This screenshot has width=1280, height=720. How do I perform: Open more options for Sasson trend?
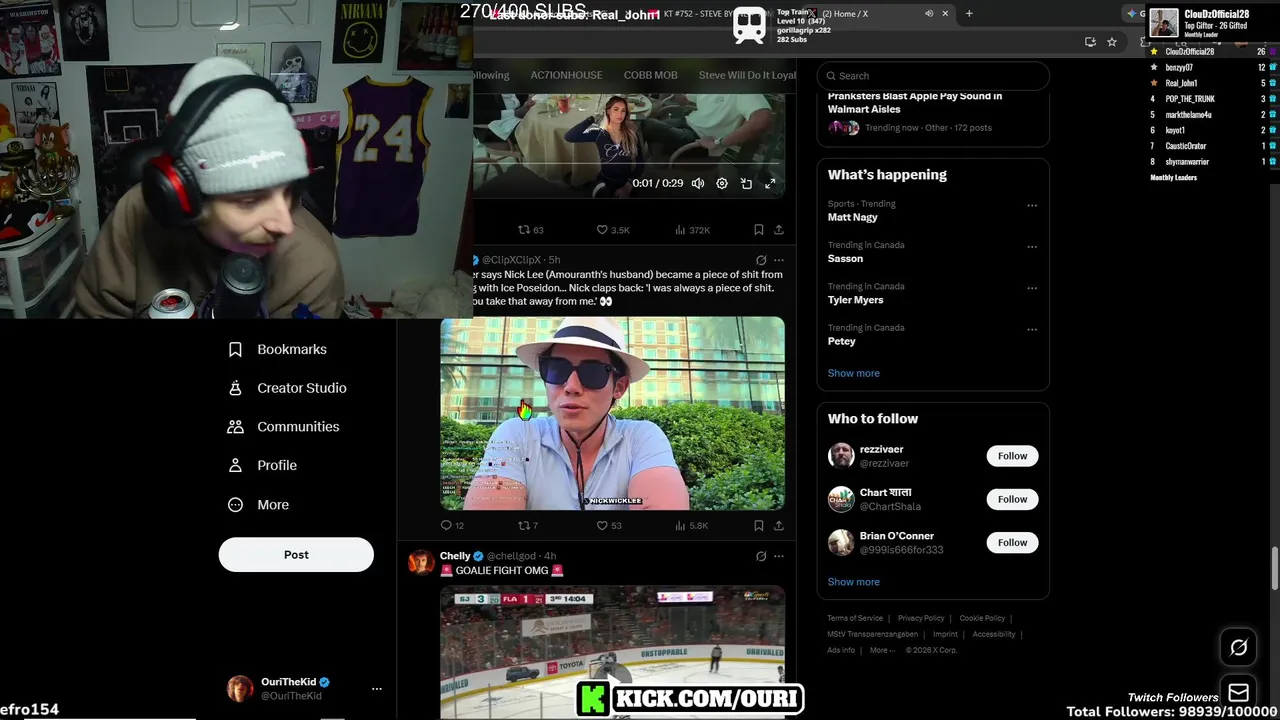1032,246
